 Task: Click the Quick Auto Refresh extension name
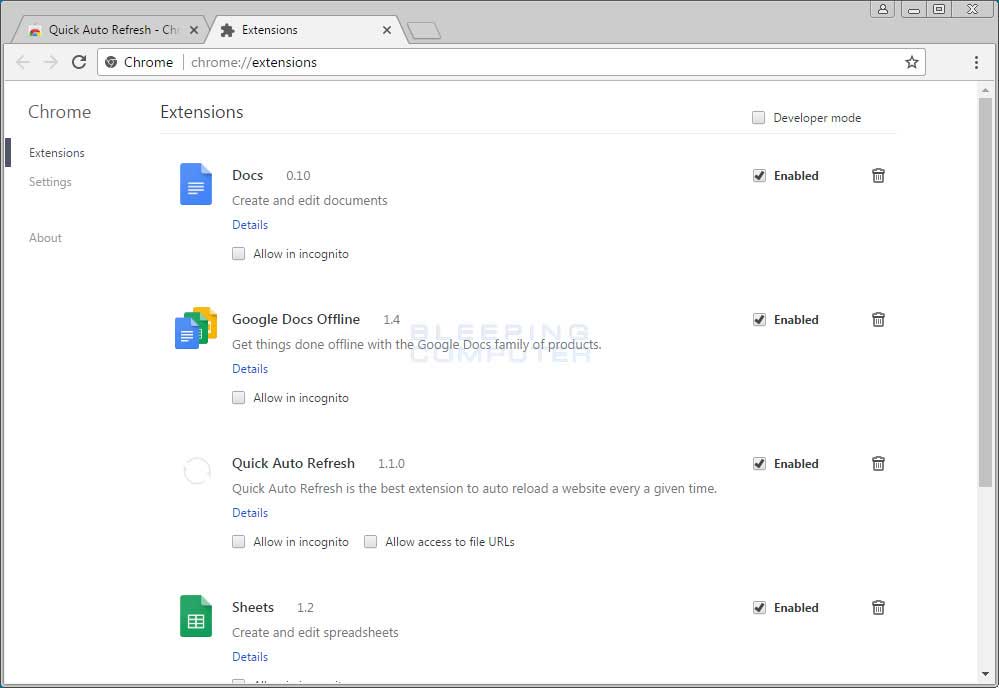(293, 463)
